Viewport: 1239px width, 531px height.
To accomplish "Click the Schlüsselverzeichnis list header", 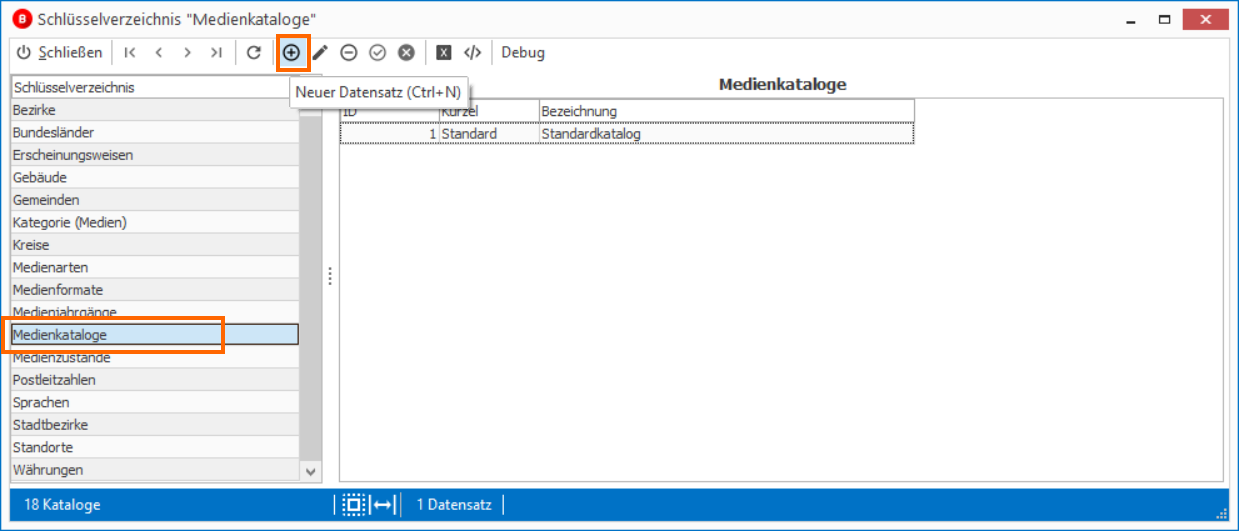I will (154, 87).
